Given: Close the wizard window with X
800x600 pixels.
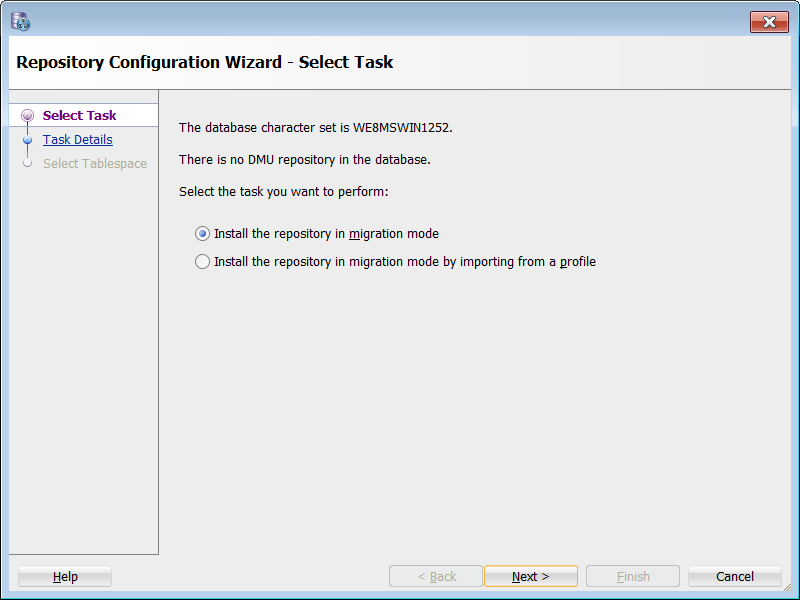Looking at the screenshot, I should pos(769,22).
